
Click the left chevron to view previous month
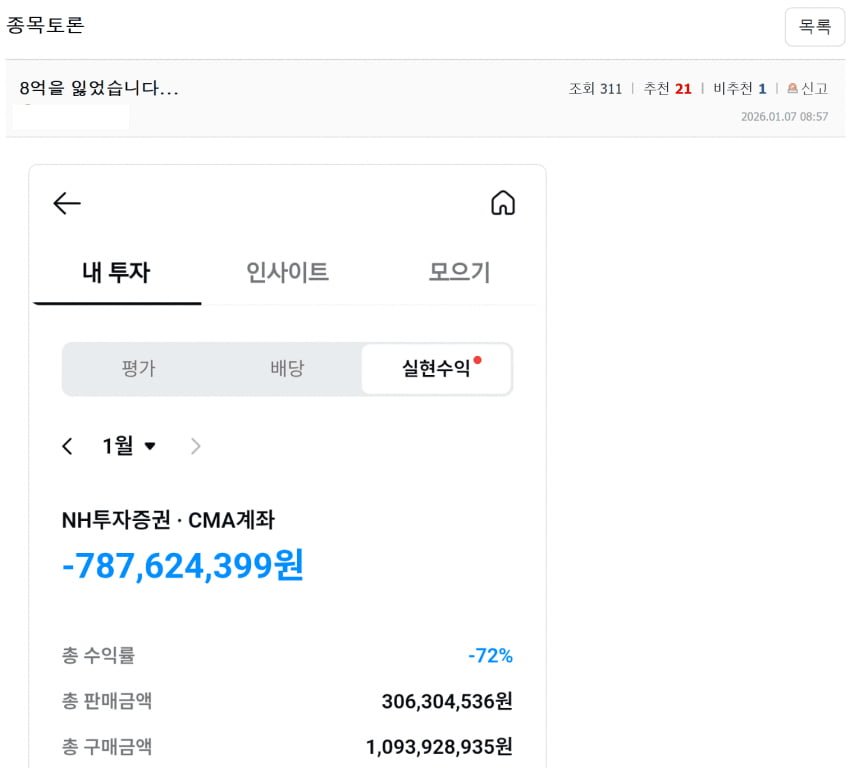pos(66,446)
